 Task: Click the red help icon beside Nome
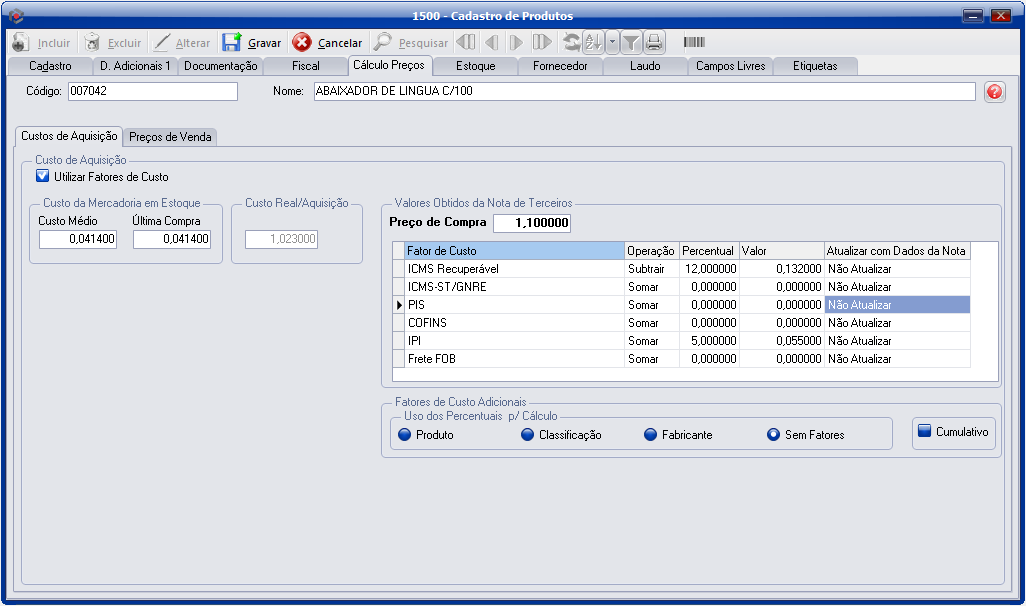pos(994,92)
